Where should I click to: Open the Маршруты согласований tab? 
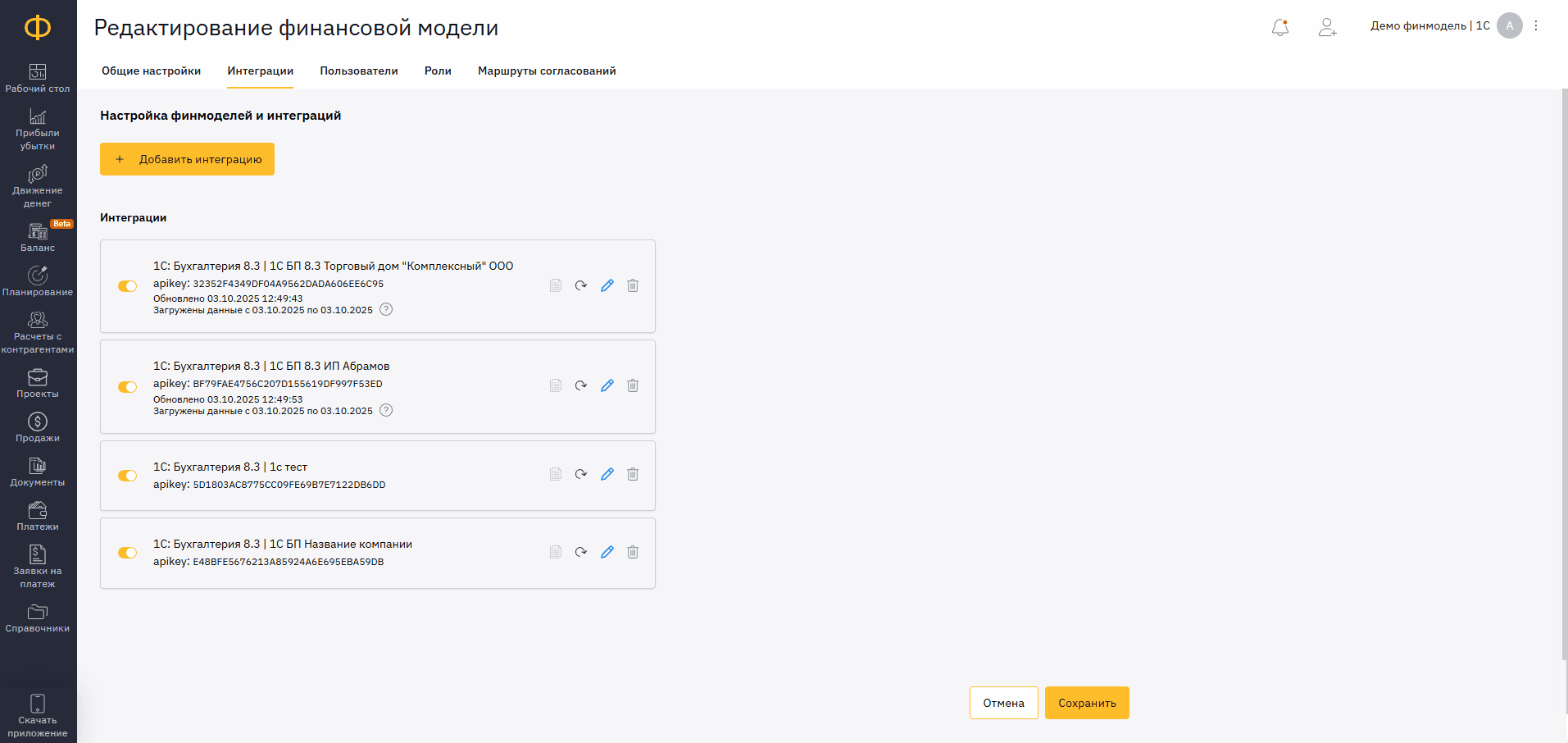(547, 71)
